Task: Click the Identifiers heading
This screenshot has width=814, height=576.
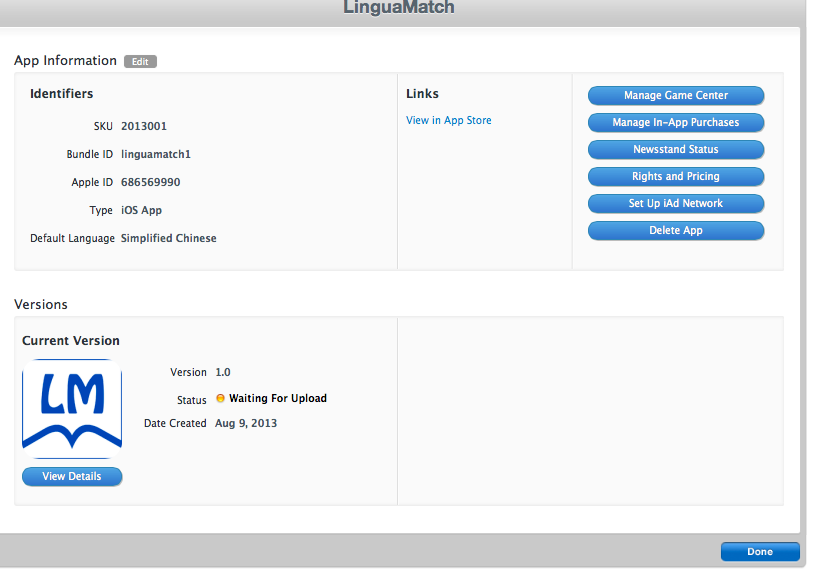Action: tap(61, 94)
